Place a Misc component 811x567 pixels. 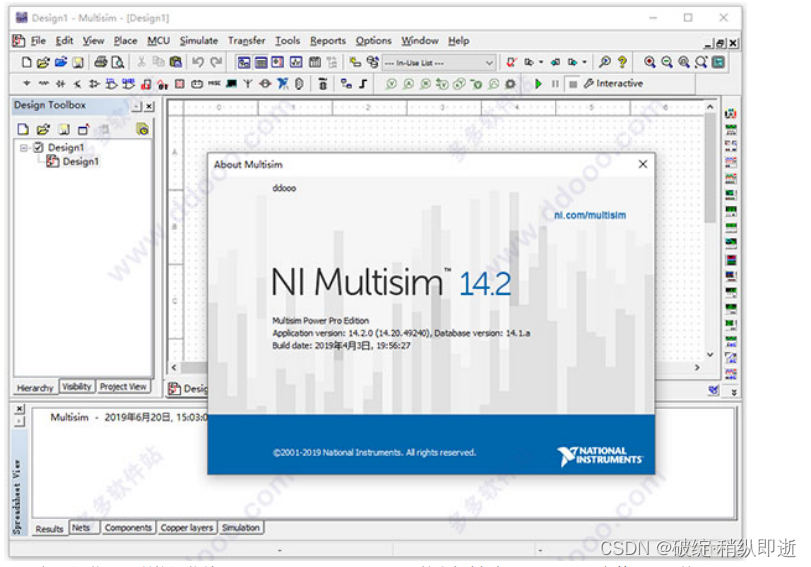point(214,83)
